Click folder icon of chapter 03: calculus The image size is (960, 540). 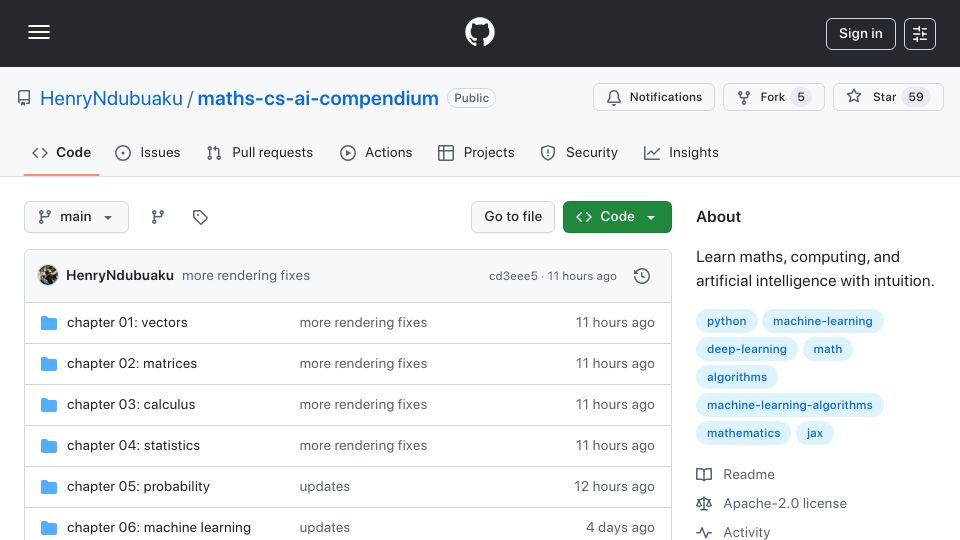pos(49,405)
